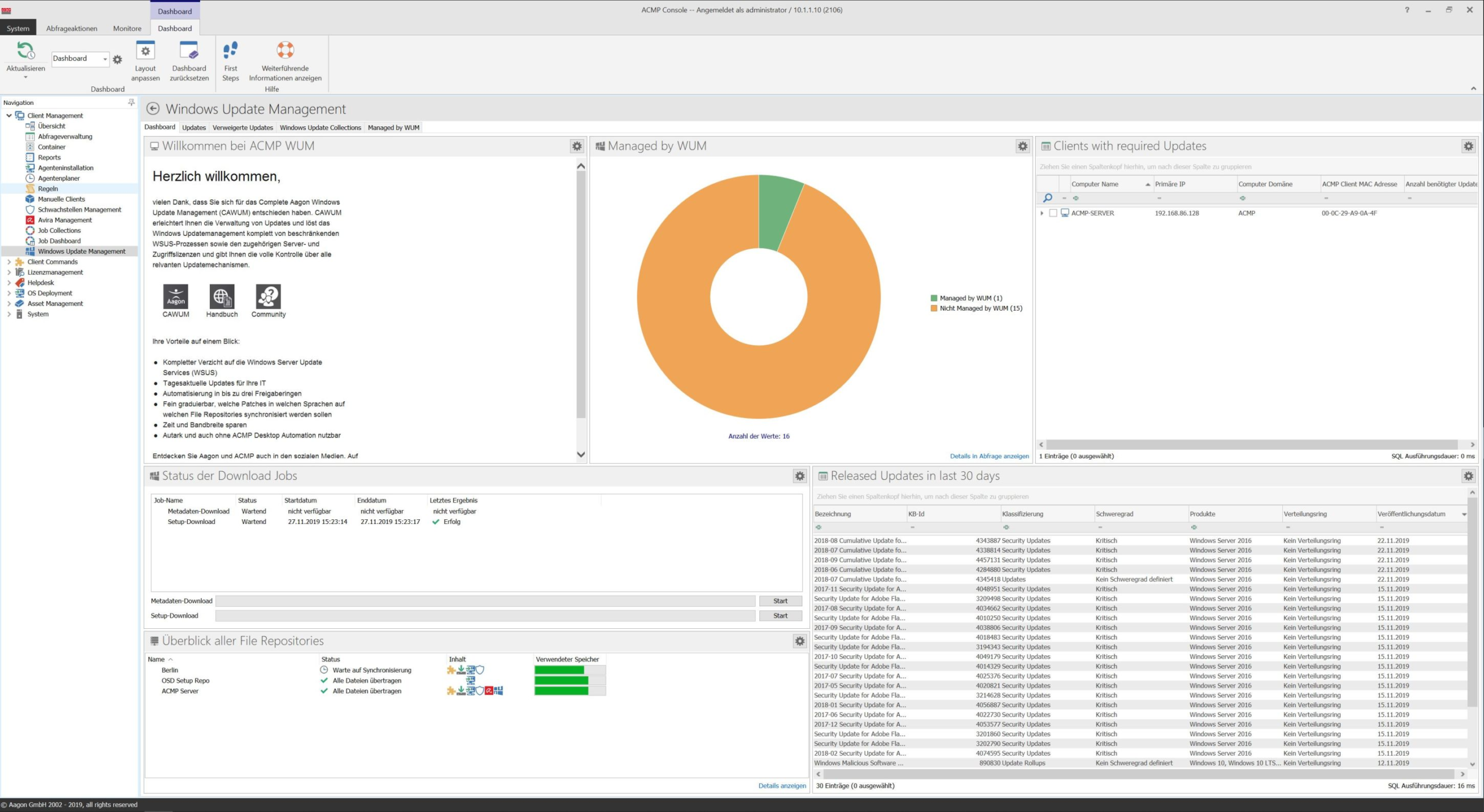Expand the Asset Management tree node
This screenshot has height=812, width=1484.
tap(9, 304)
